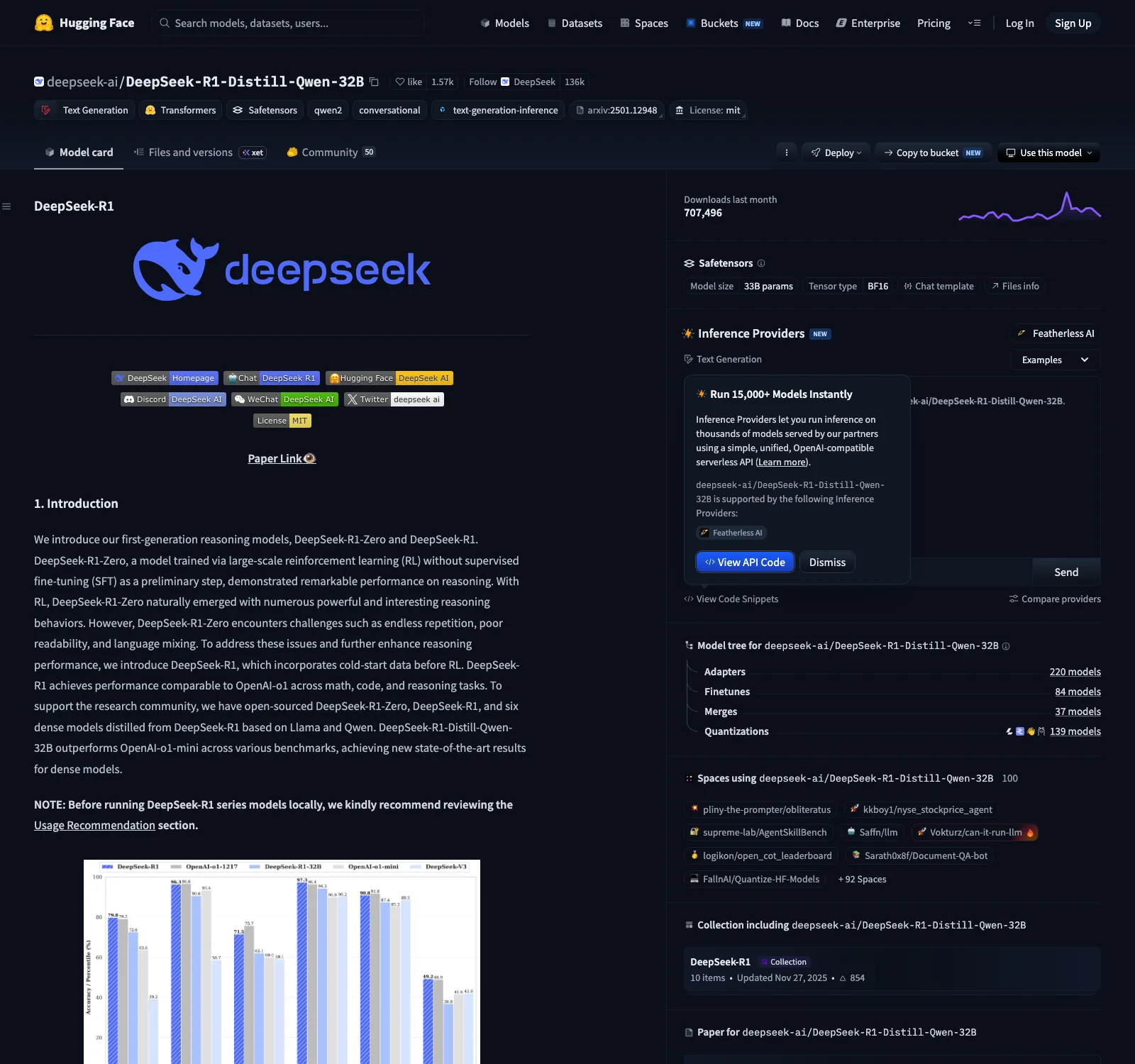This screenshot has height=1064, width=1135.
Task: Switch to the Community tab
Action: pyautogui.click(x=331, y=153)
